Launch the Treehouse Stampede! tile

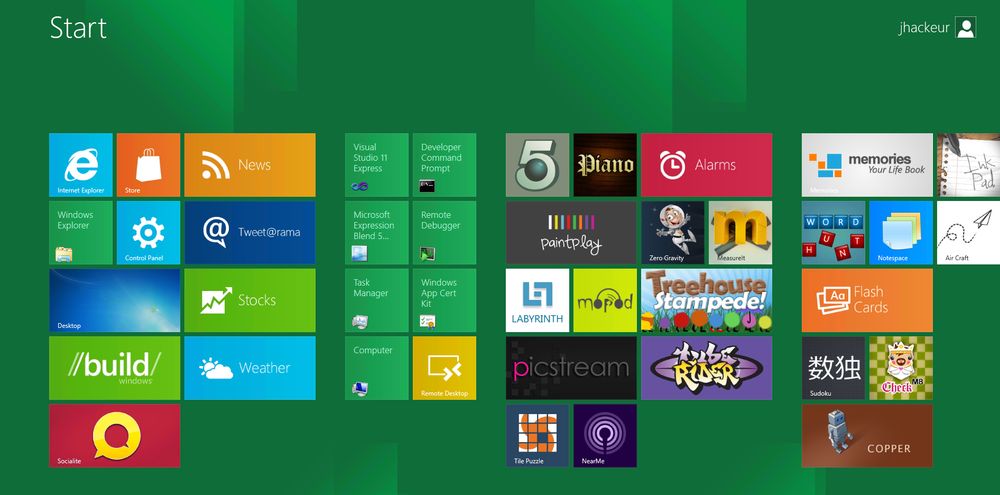pos(707,300)
